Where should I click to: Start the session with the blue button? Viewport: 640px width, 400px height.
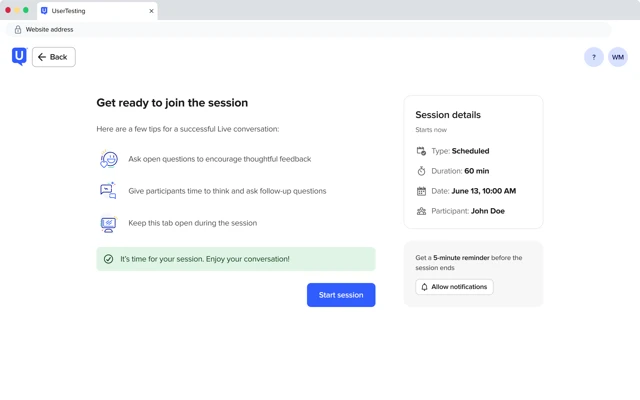tap(341, 295)
